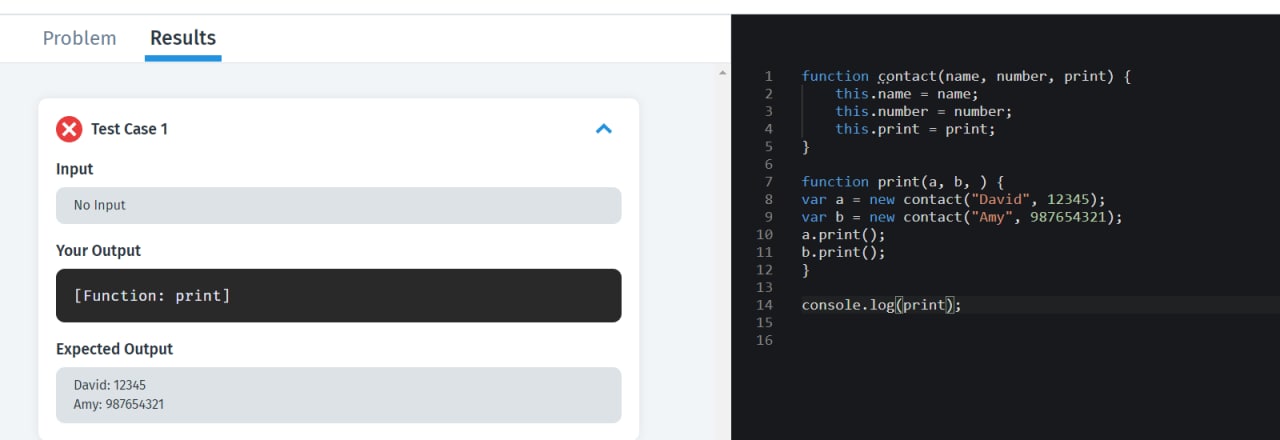This screenshot has width=1280, height=440.
Task: Click the 'console.log(print);' line
Action: [x=882, y=304]
